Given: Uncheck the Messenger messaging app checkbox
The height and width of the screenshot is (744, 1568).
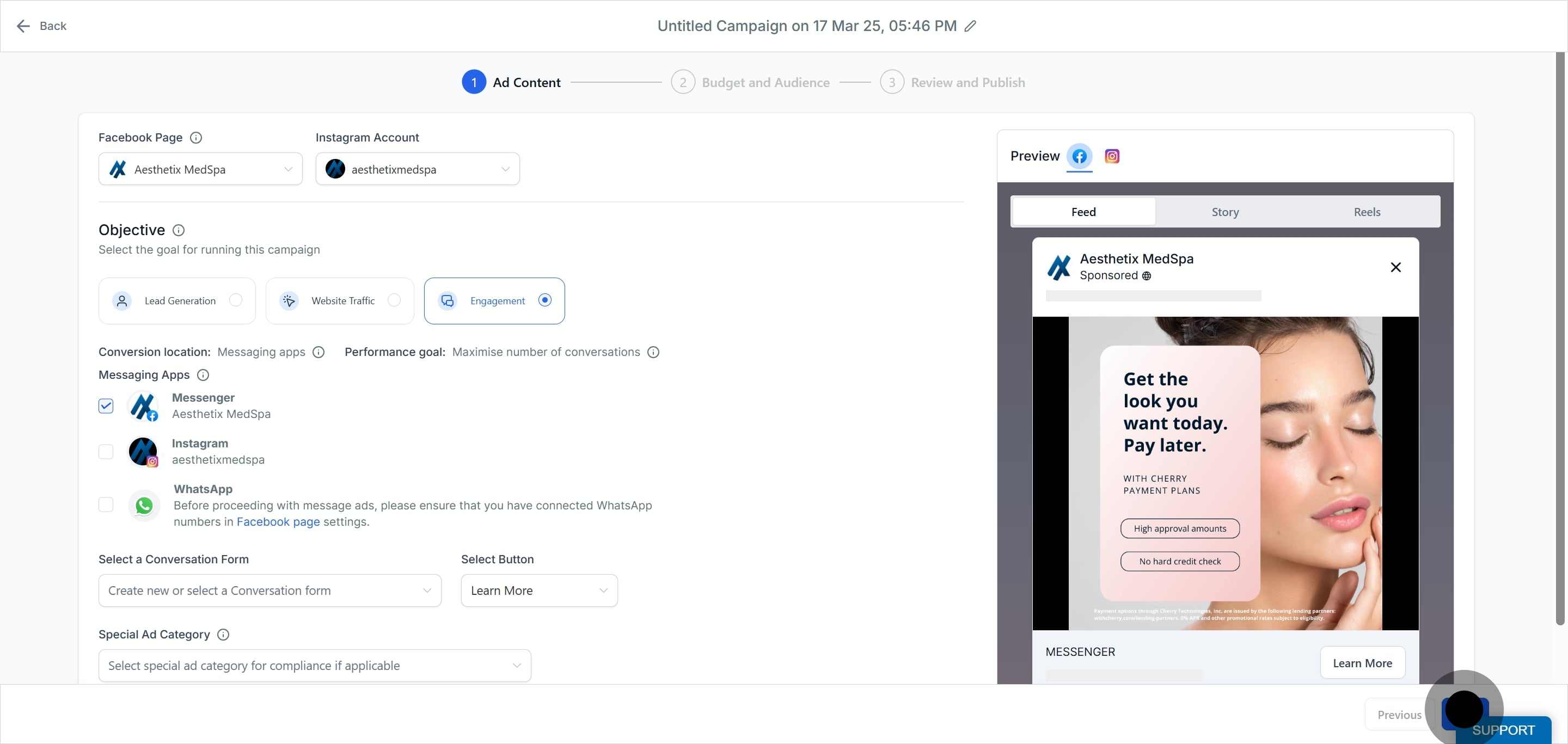Looking at the screenshot, I should (x=106, y=406).
